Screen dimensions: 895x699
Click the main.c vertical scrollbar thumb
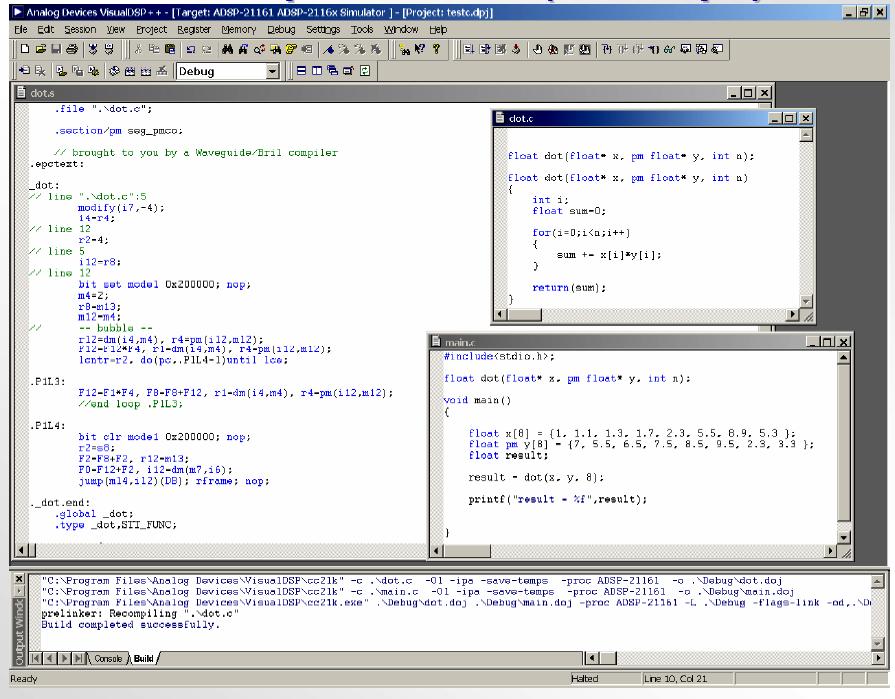pos(844,442)
